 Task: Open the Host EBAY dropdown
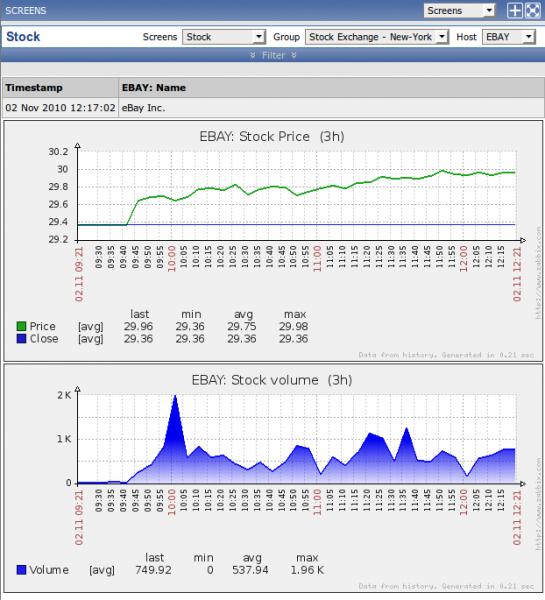pos(508,37)
